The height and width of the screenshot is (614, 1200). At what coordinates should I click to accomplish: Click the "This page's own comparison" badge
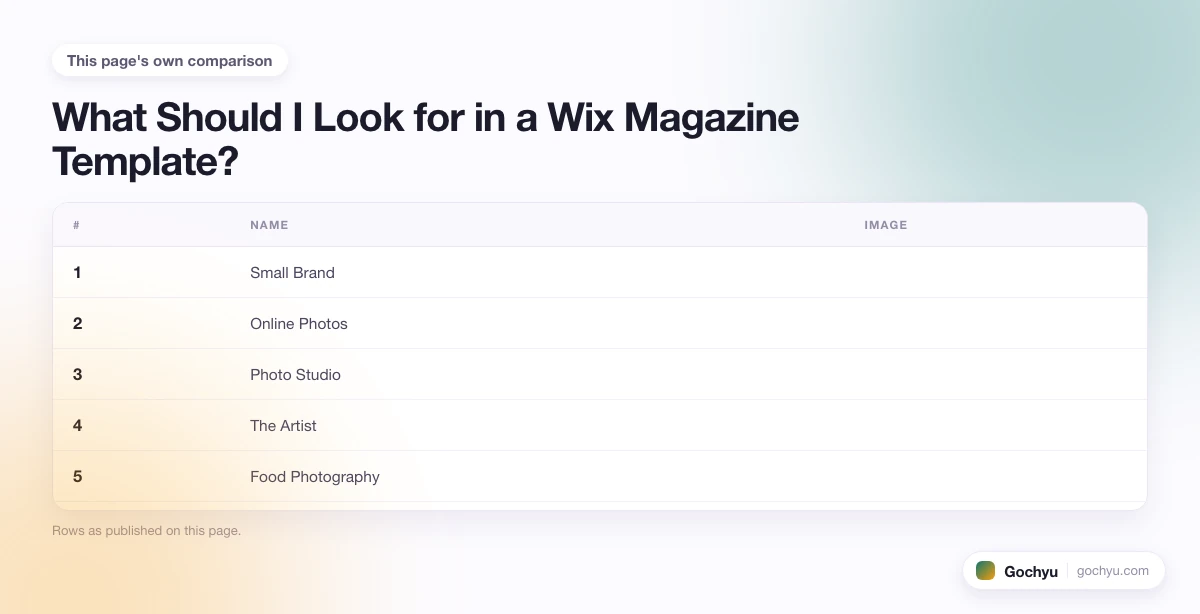coord(170,60)
